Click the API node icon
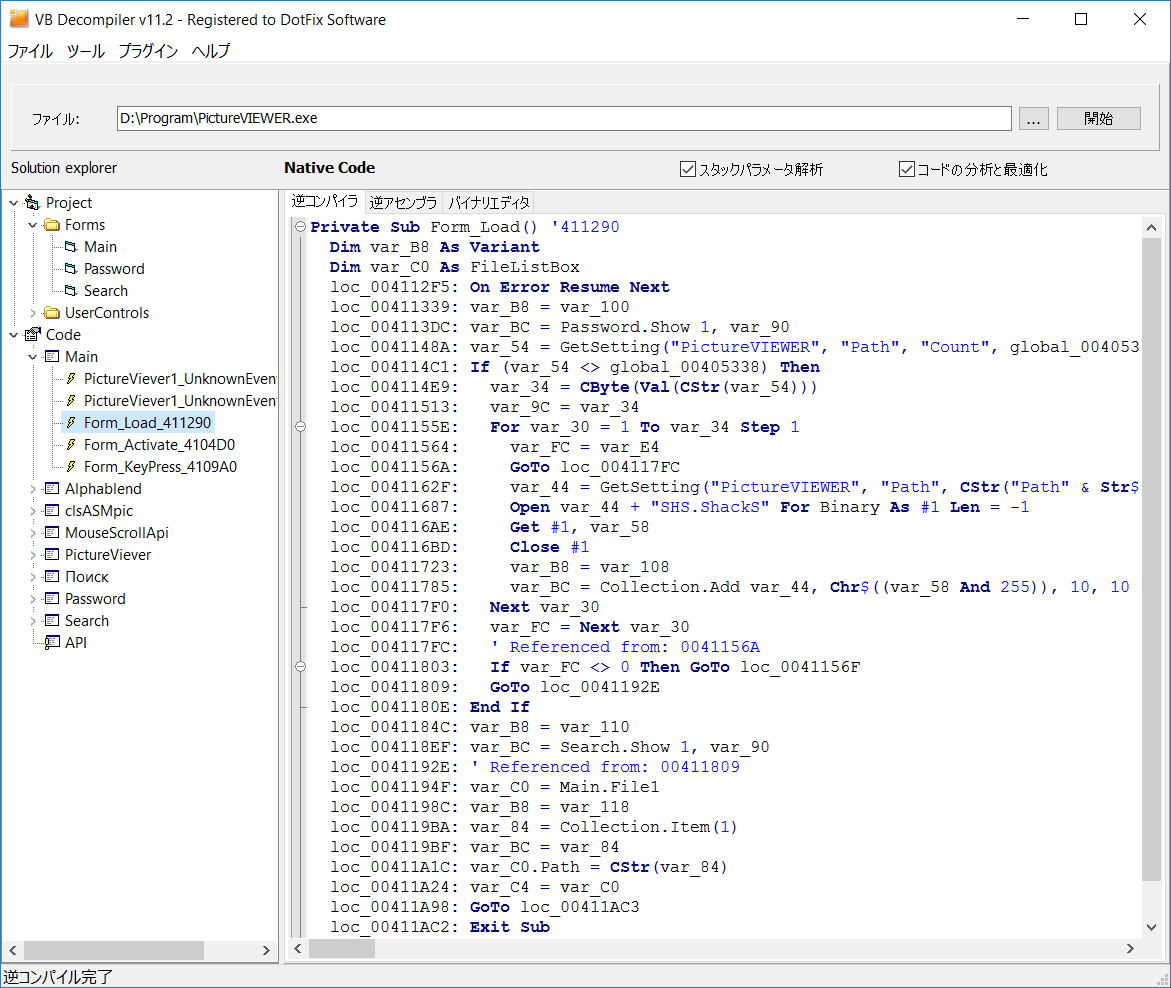This screenshot has height=988, width=1171. [x=52, y=642]
